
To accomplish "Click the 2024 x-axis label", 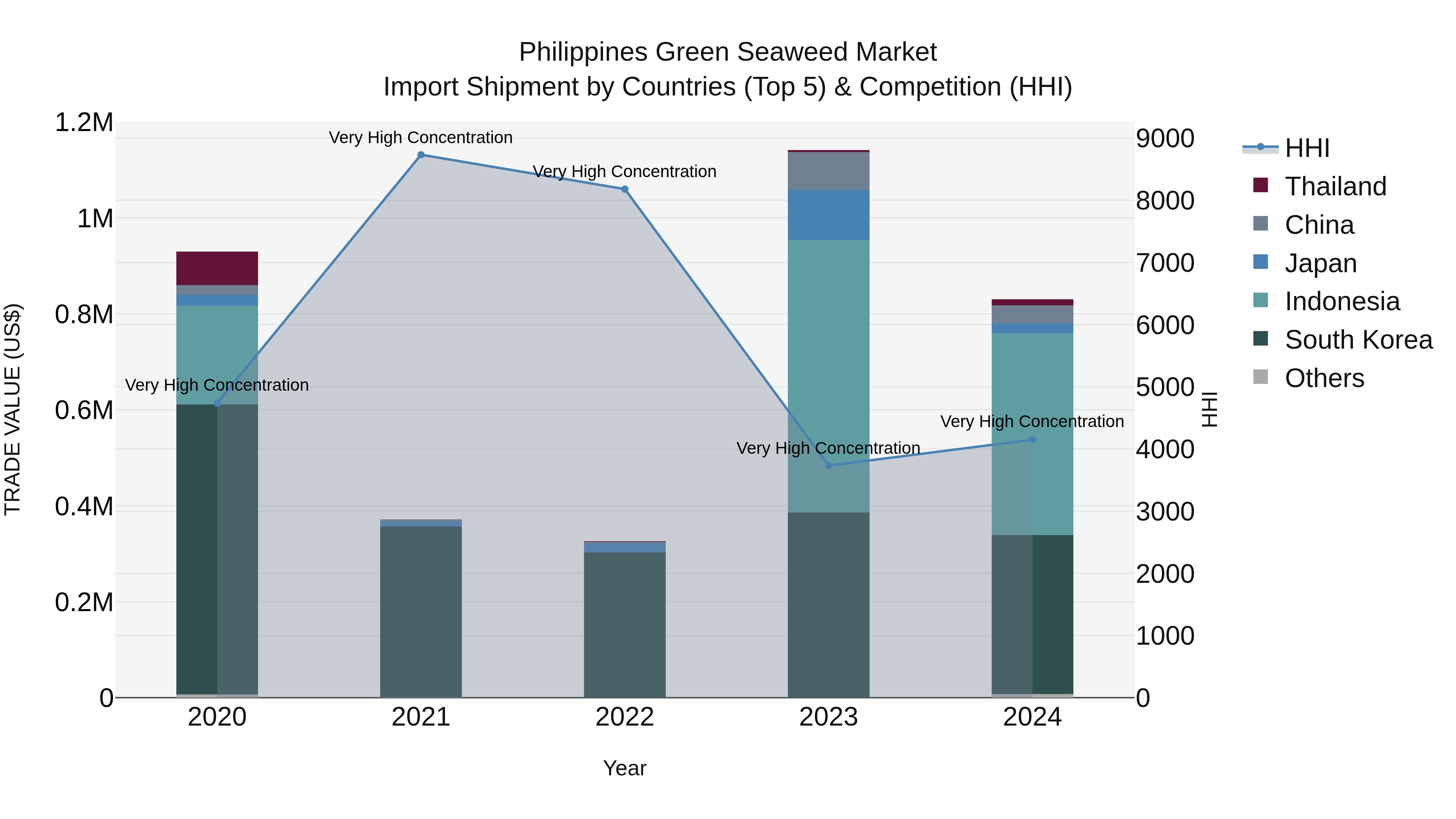I will (x=1033, y=717).
